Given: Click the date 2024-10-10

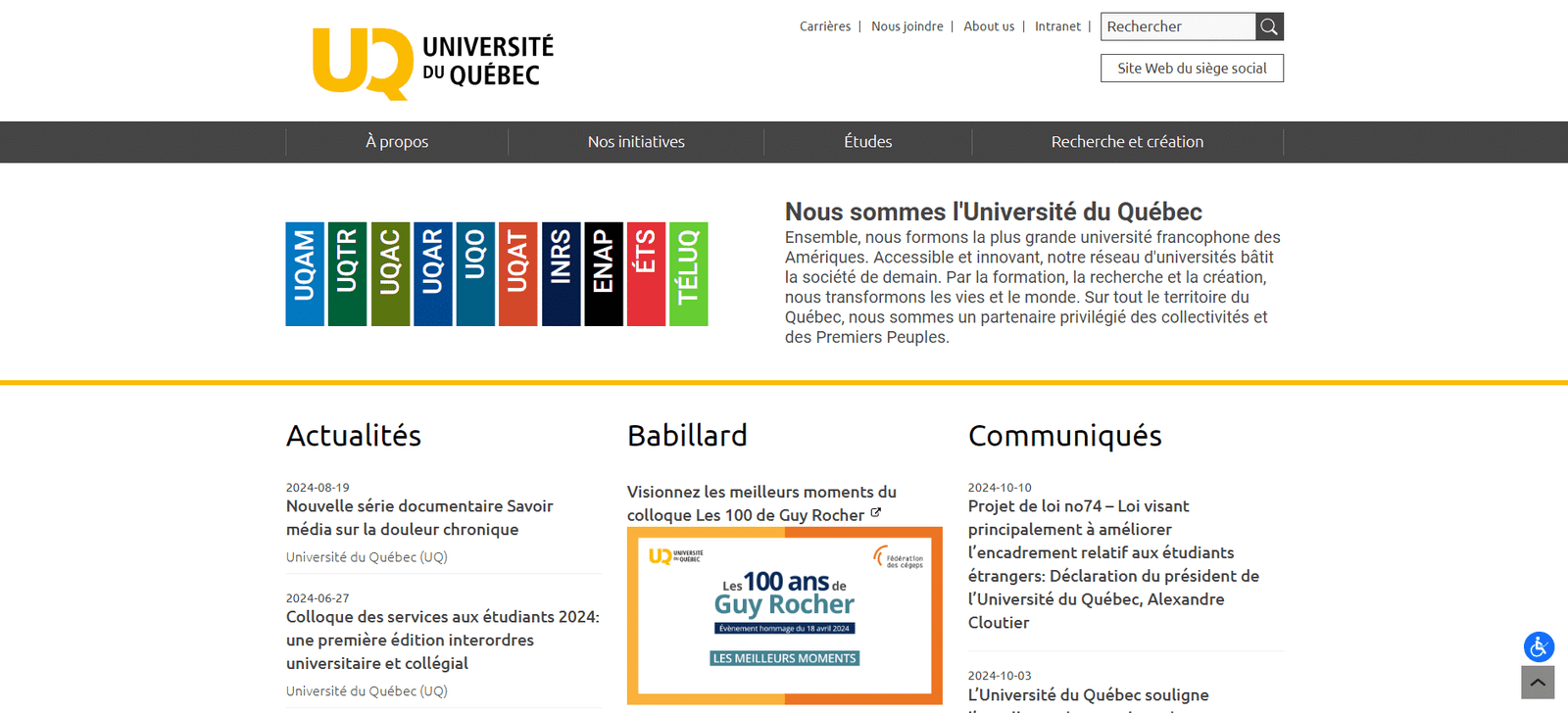Looking at the screenshot, I should (x=1000, y=487).
